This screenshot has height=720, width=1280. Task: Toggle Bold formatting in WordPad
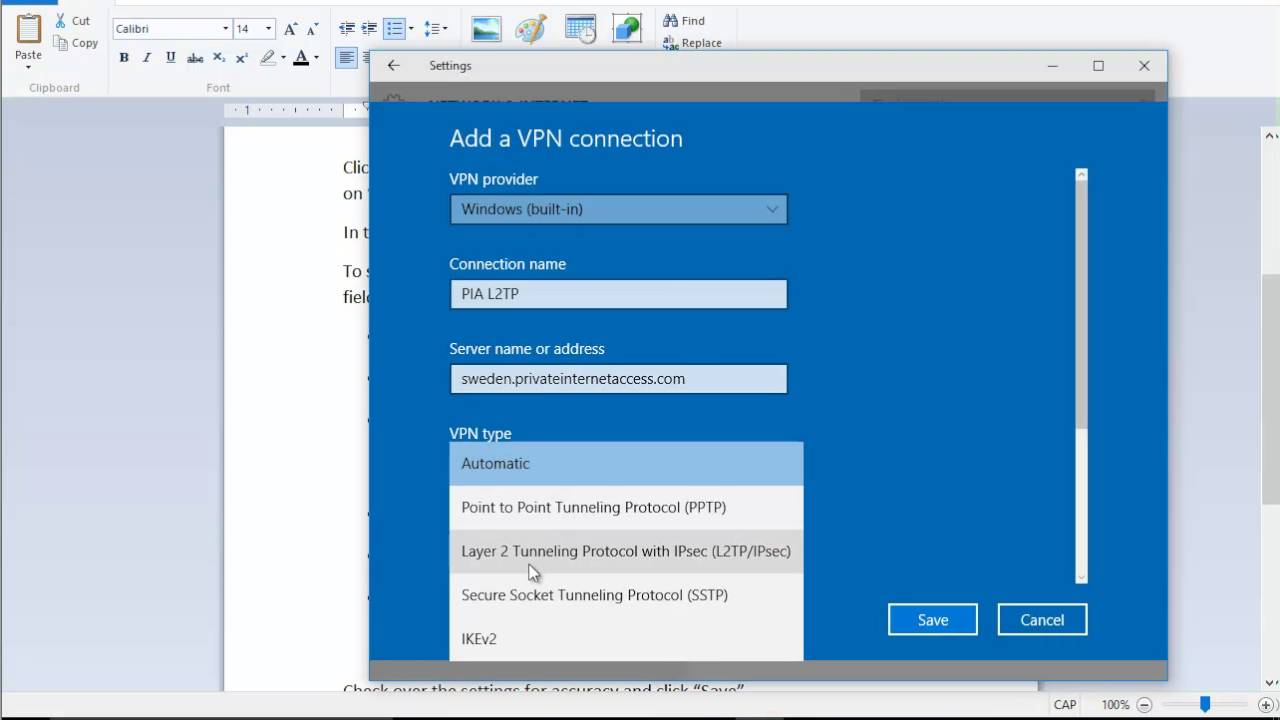pyautogui.click(x=124, y=58)
